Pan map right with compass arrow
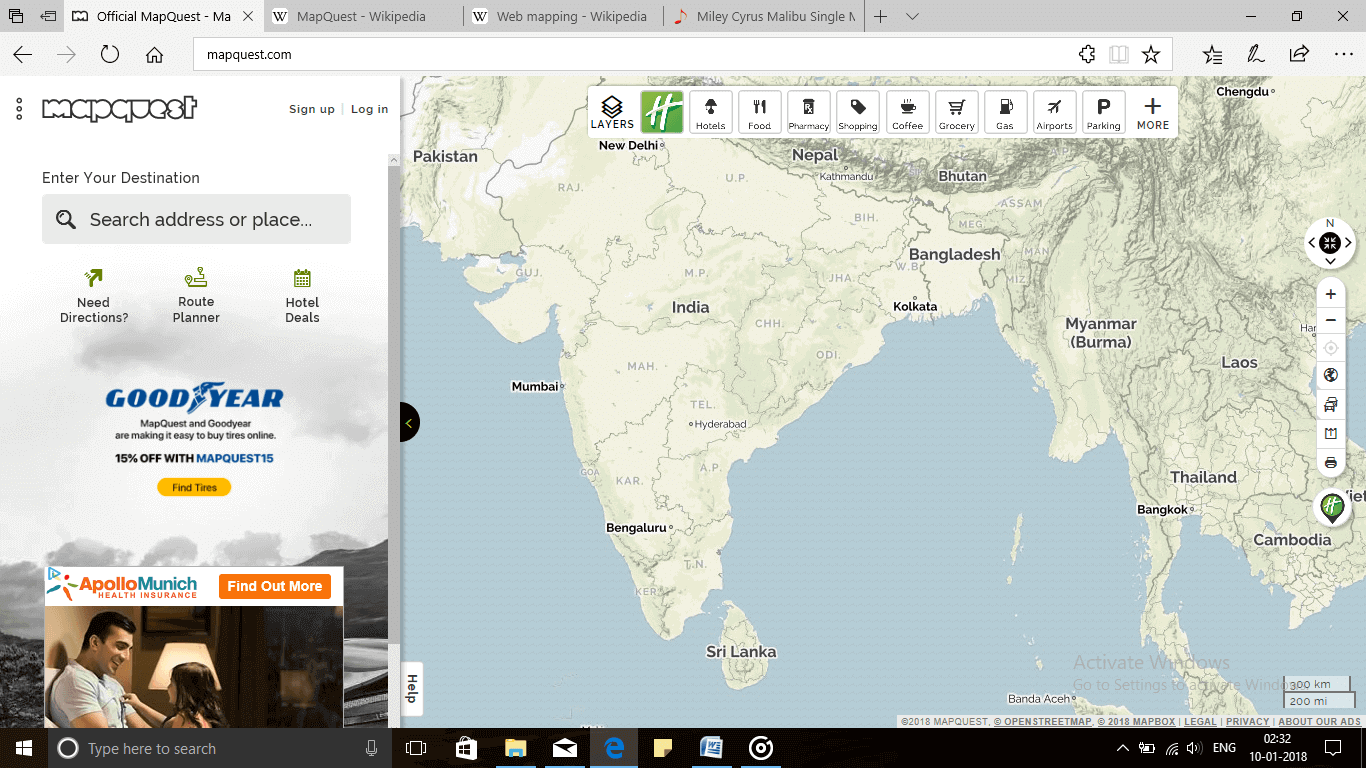 (x=1348, y=242)
